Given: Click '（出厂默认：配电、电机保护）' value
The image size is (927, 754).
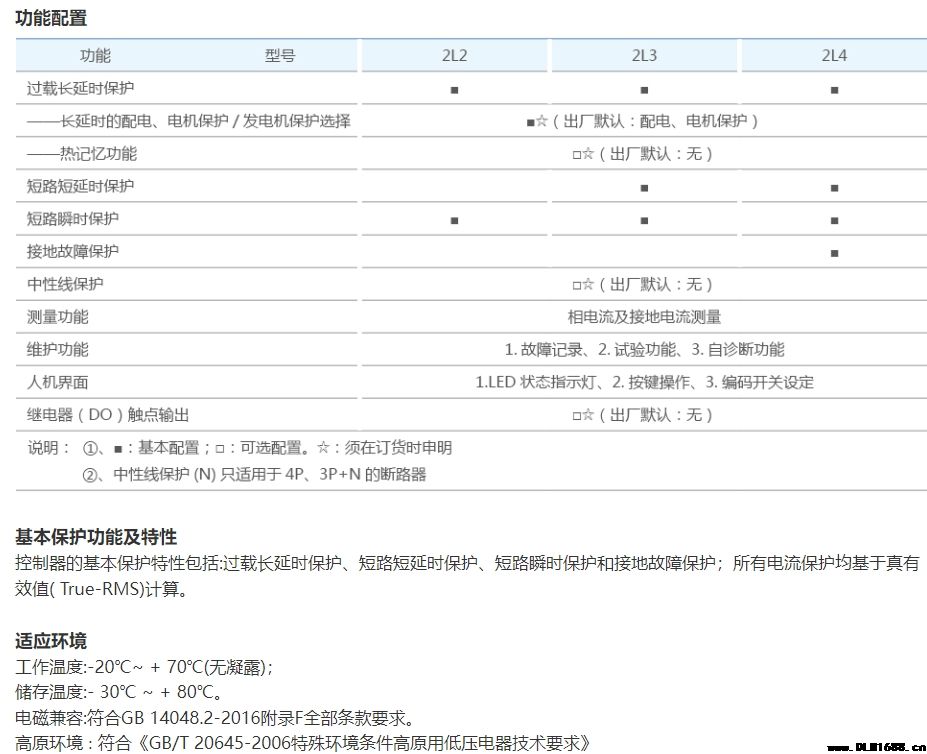Looking at the screenshot, I should click(655, 121).
